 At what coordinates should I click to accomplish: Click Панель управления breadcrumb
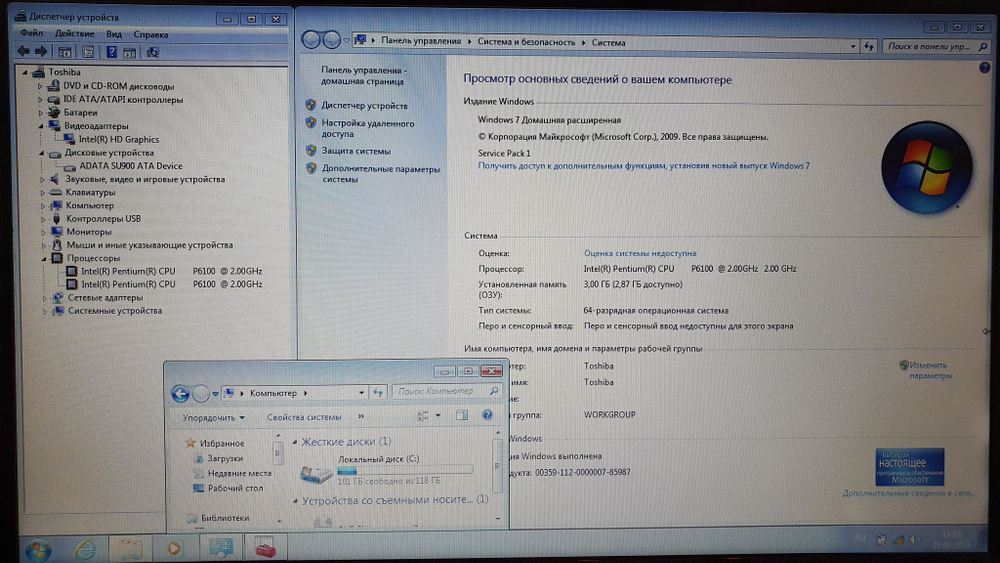[421, 41]
